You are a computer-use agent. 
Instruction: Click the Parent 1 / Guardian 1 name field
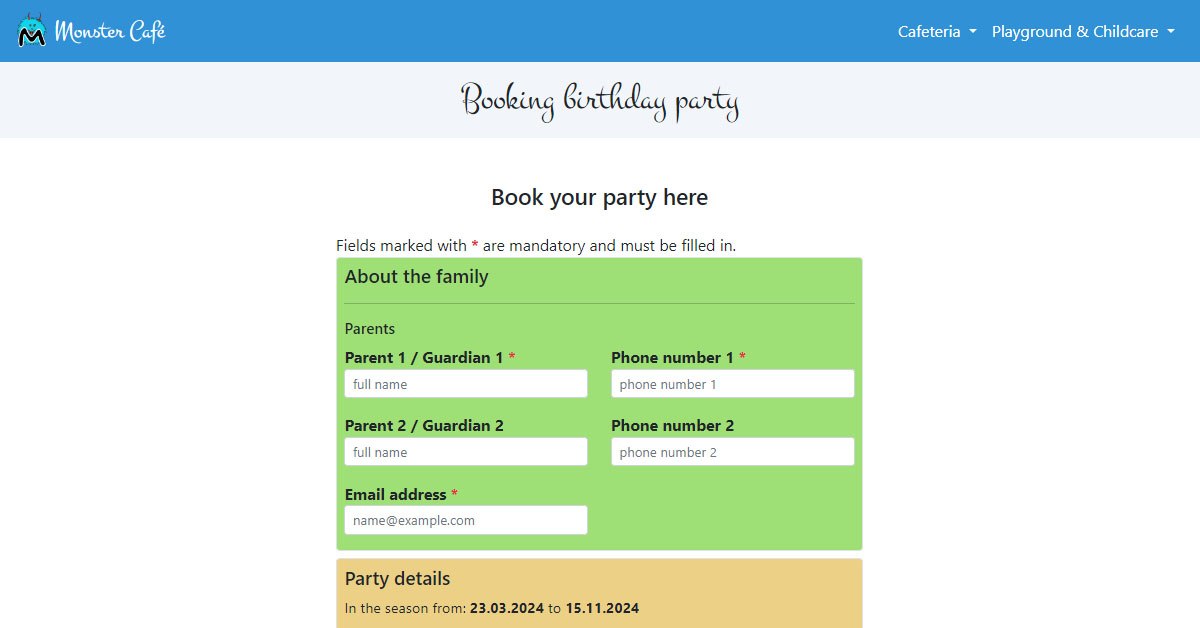coord(465,383)
